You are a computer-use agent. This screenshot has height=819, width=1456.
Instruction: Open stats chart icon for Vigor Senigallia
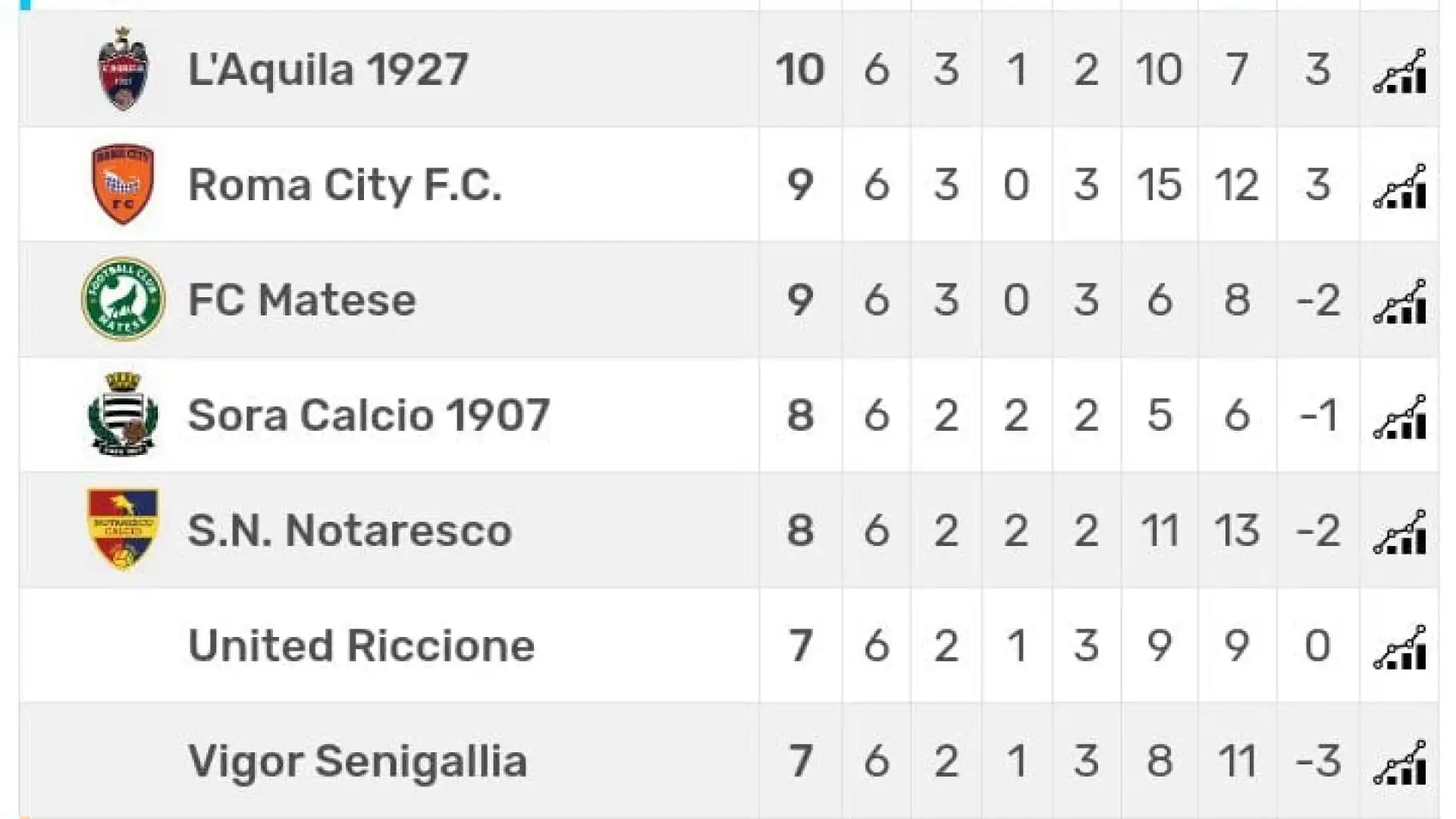1400,762
